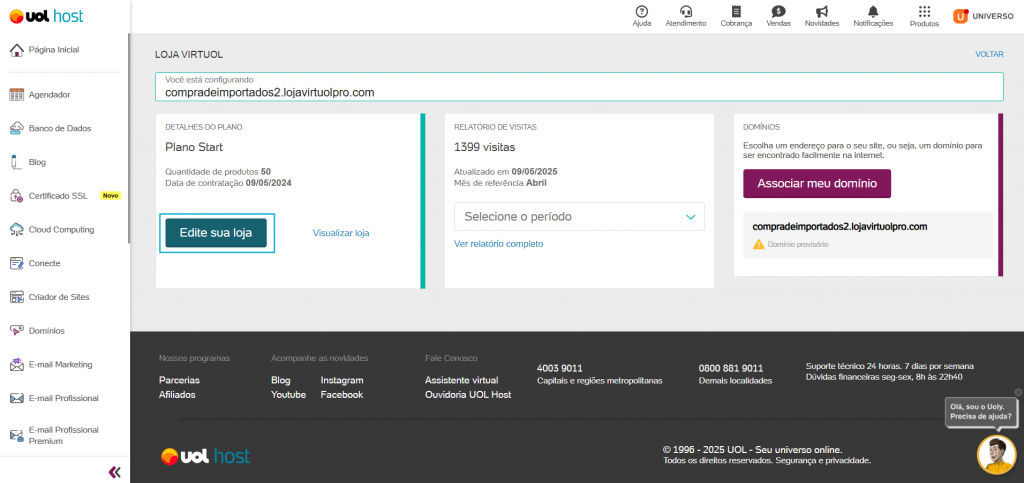Click the Domínios sidebar icon
1024x483 pixels.
tap(17, 331)
